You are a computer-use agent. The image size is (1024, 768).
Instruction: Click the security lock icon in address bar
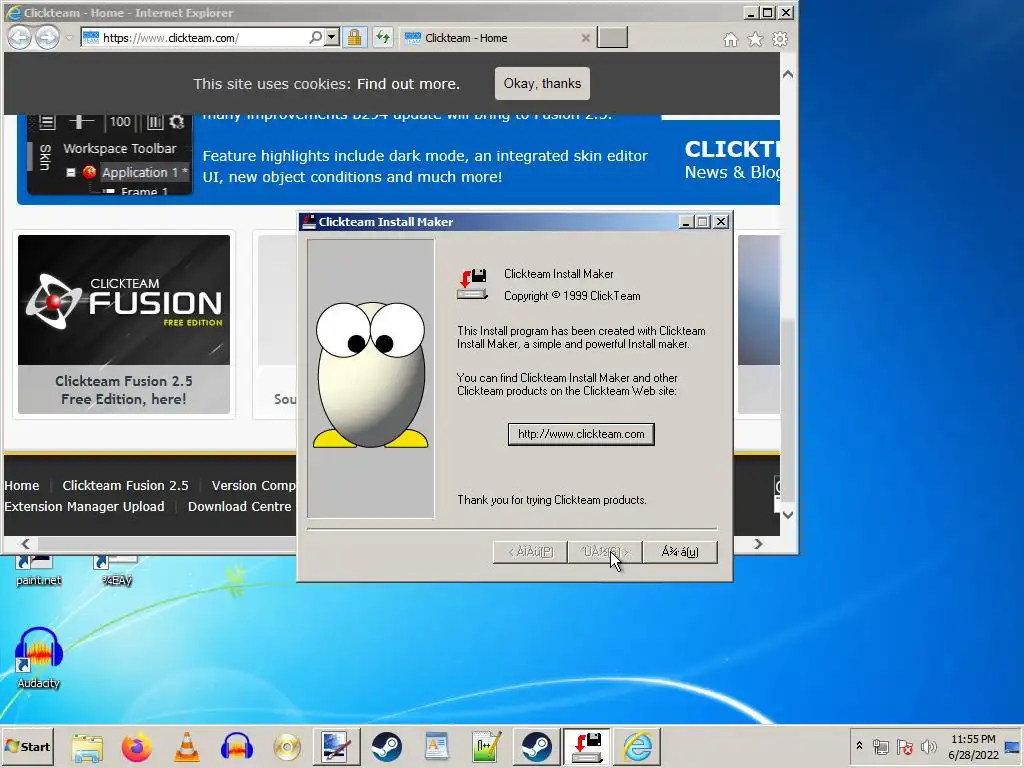(355, 37)
